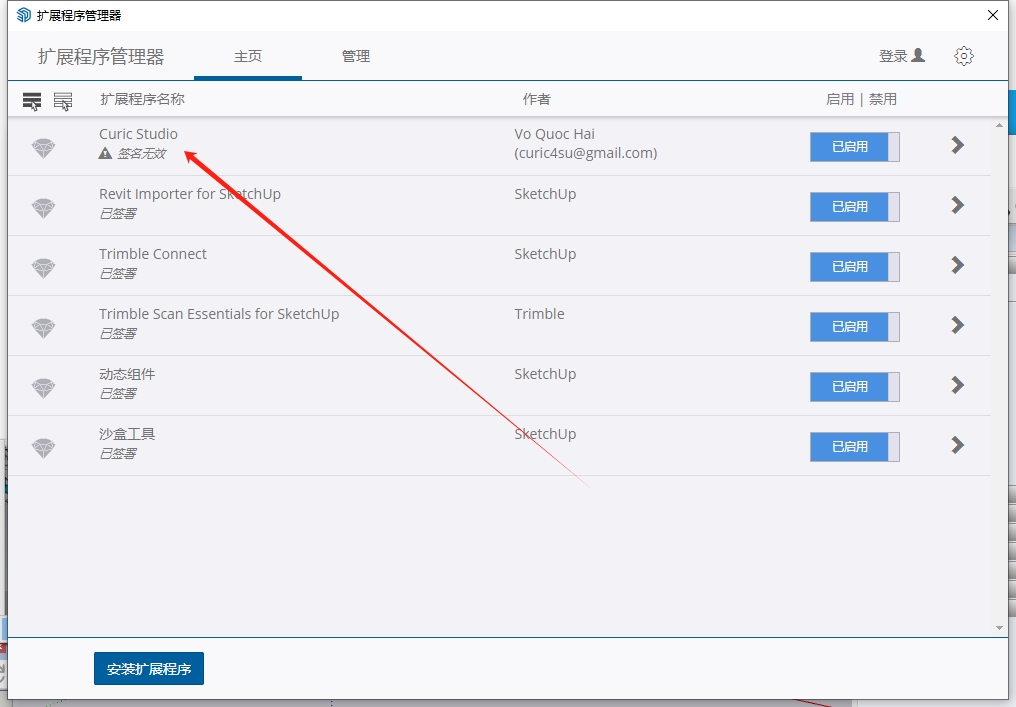Expand 沙盒工具 details chevron

(958, 445)
